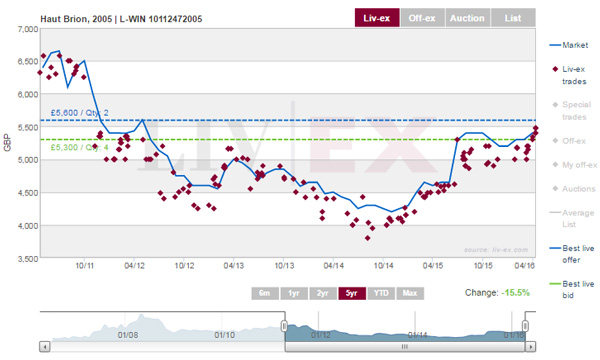Select the Auction tab
This screenshot has width=600, height=360.
467,18
